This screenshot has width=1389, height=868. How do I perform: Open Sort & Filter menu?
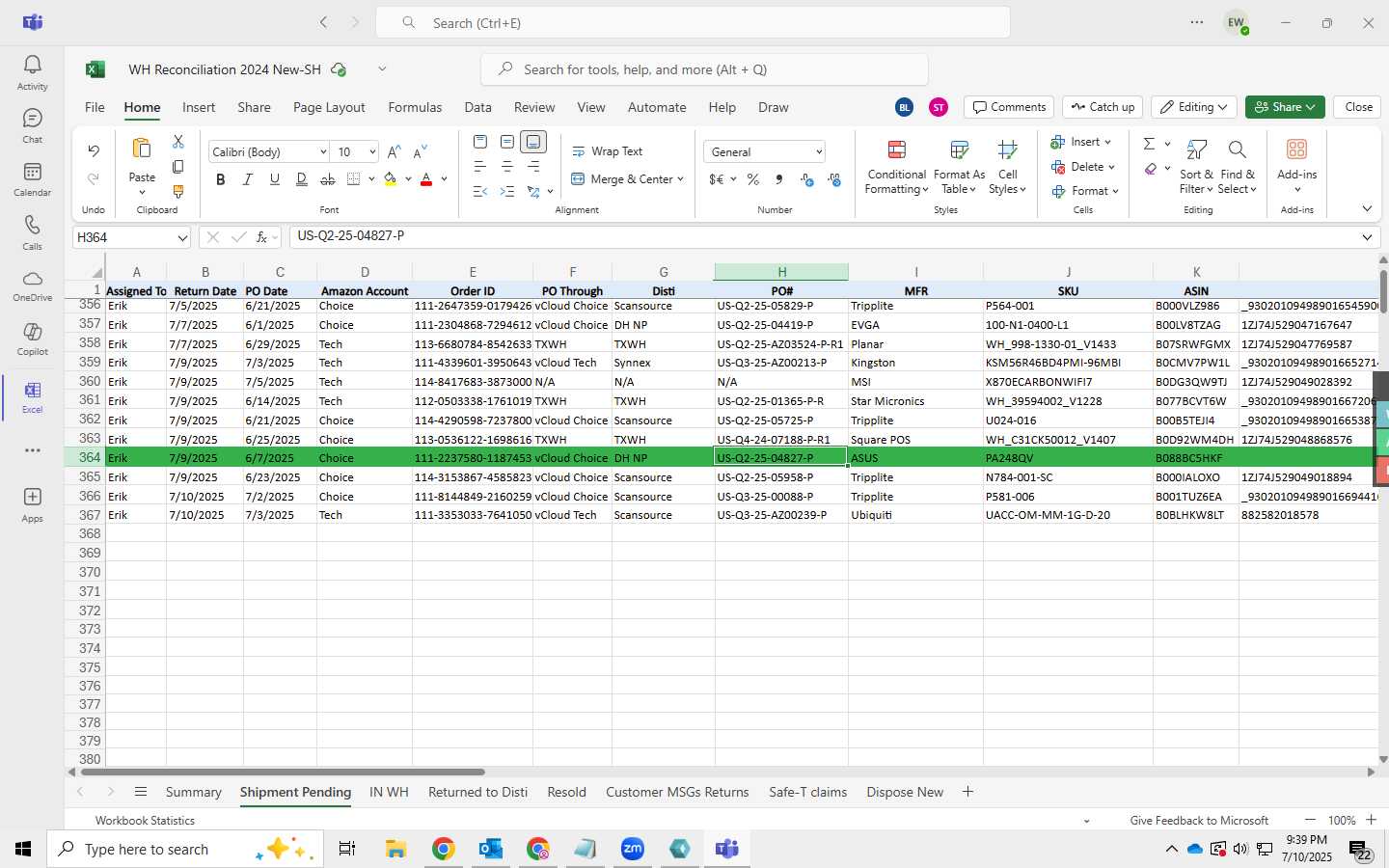[1196, 166]
